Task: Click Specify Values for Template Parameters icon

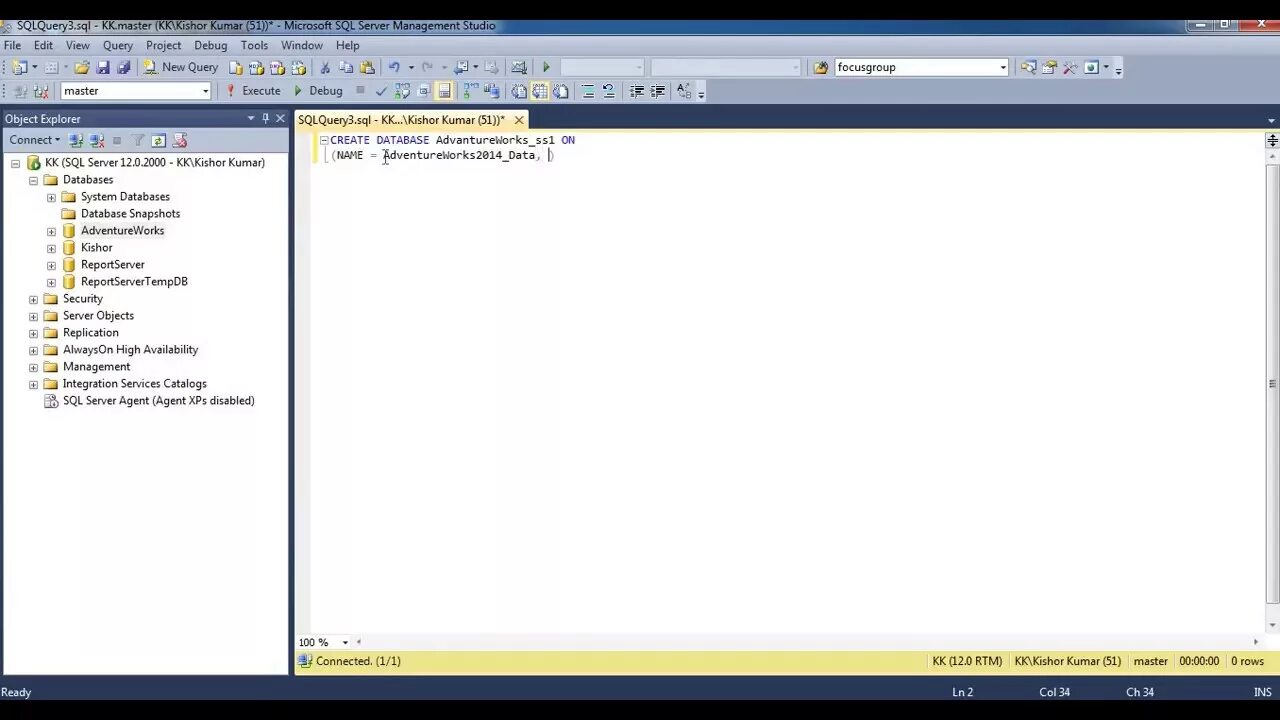Action: pos(684,91)
